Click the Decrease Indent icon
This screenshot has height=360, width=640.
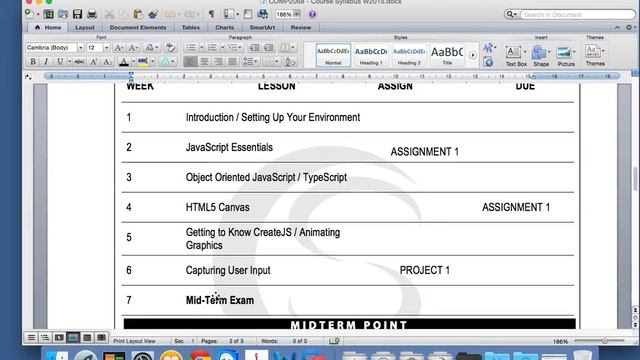pyautogui.click(x=254, y=48)
